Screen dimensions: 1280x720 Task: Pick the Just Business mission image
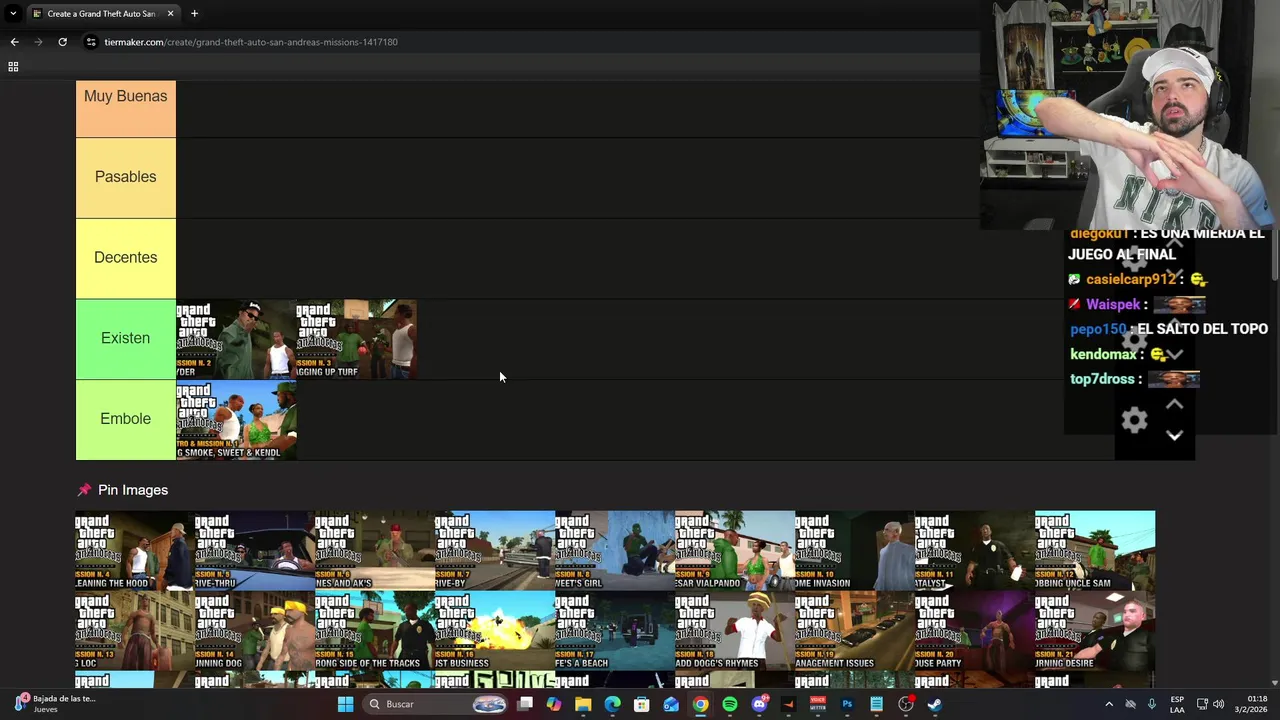coord(495,630)
